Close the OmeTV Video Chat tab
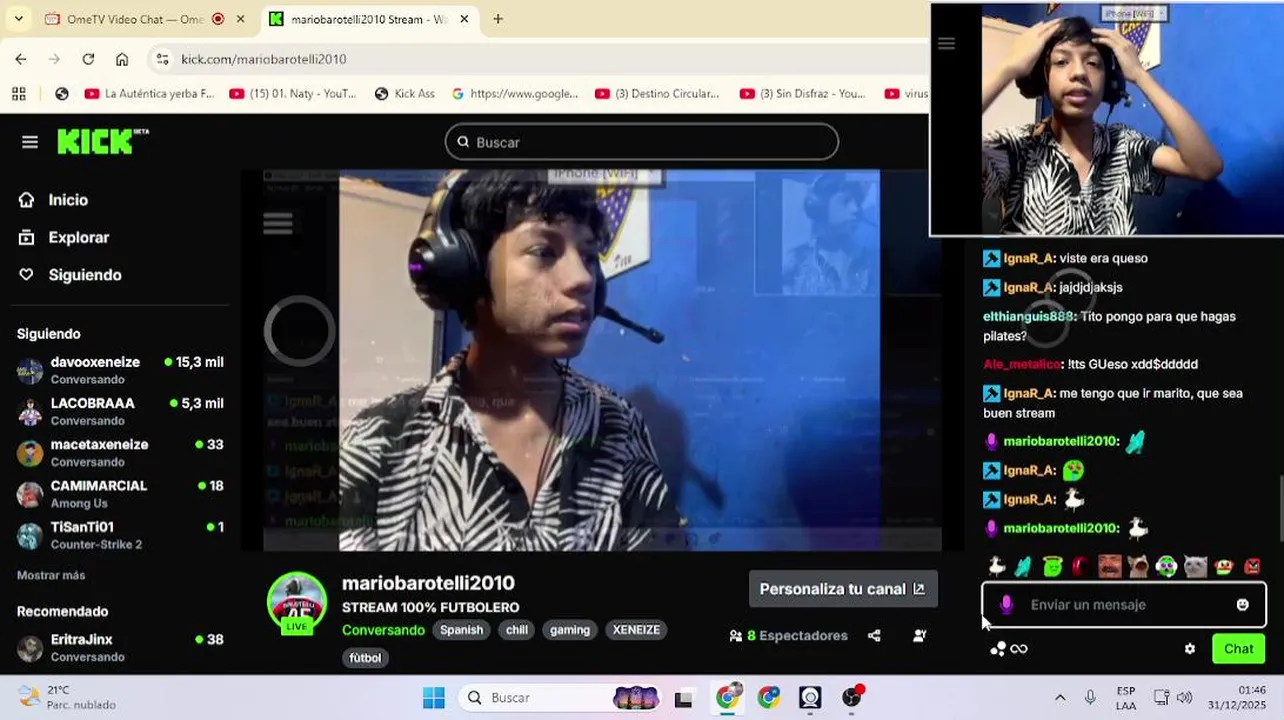1284x720 pixels. point(240,19)
